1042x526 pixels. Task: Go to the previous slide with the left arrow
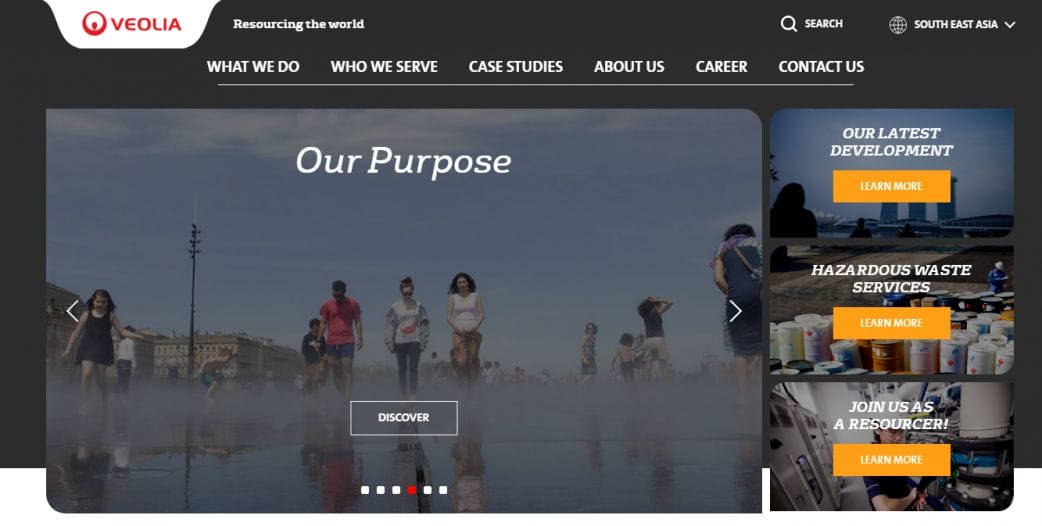coord(72,311)
